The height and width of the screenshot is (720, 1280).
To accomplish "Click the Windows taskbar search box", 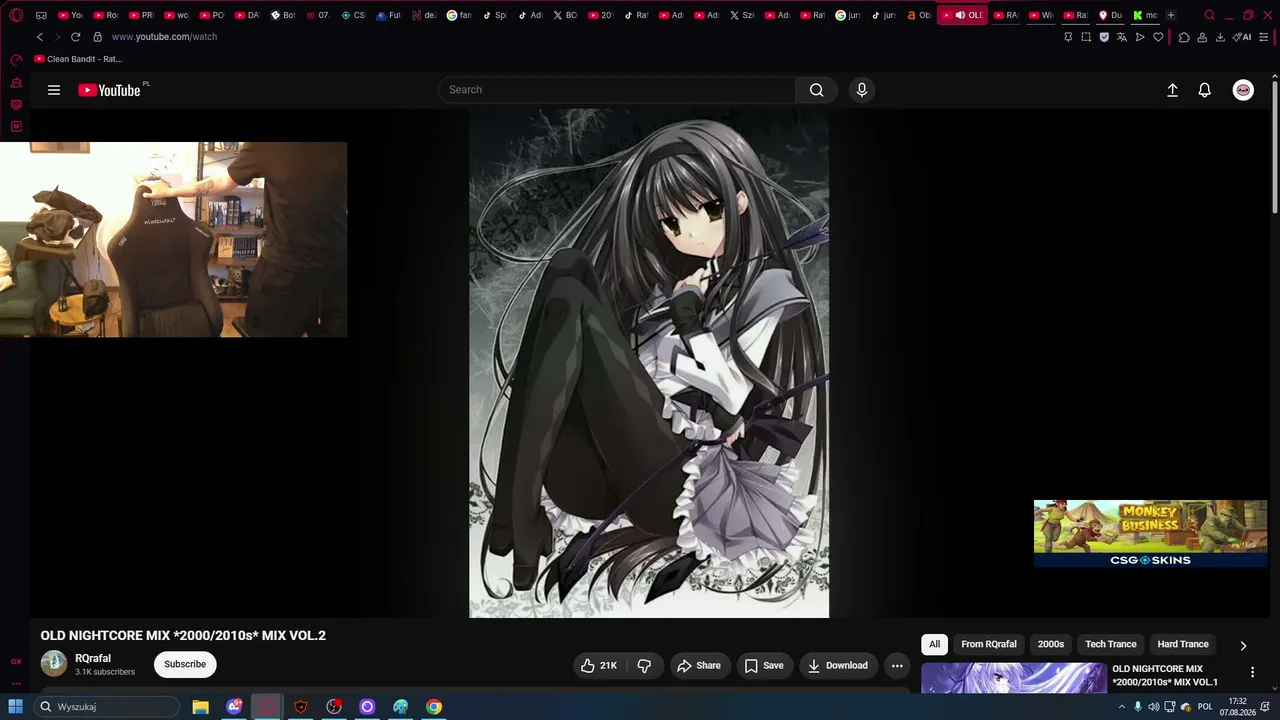I will point(107,707).
